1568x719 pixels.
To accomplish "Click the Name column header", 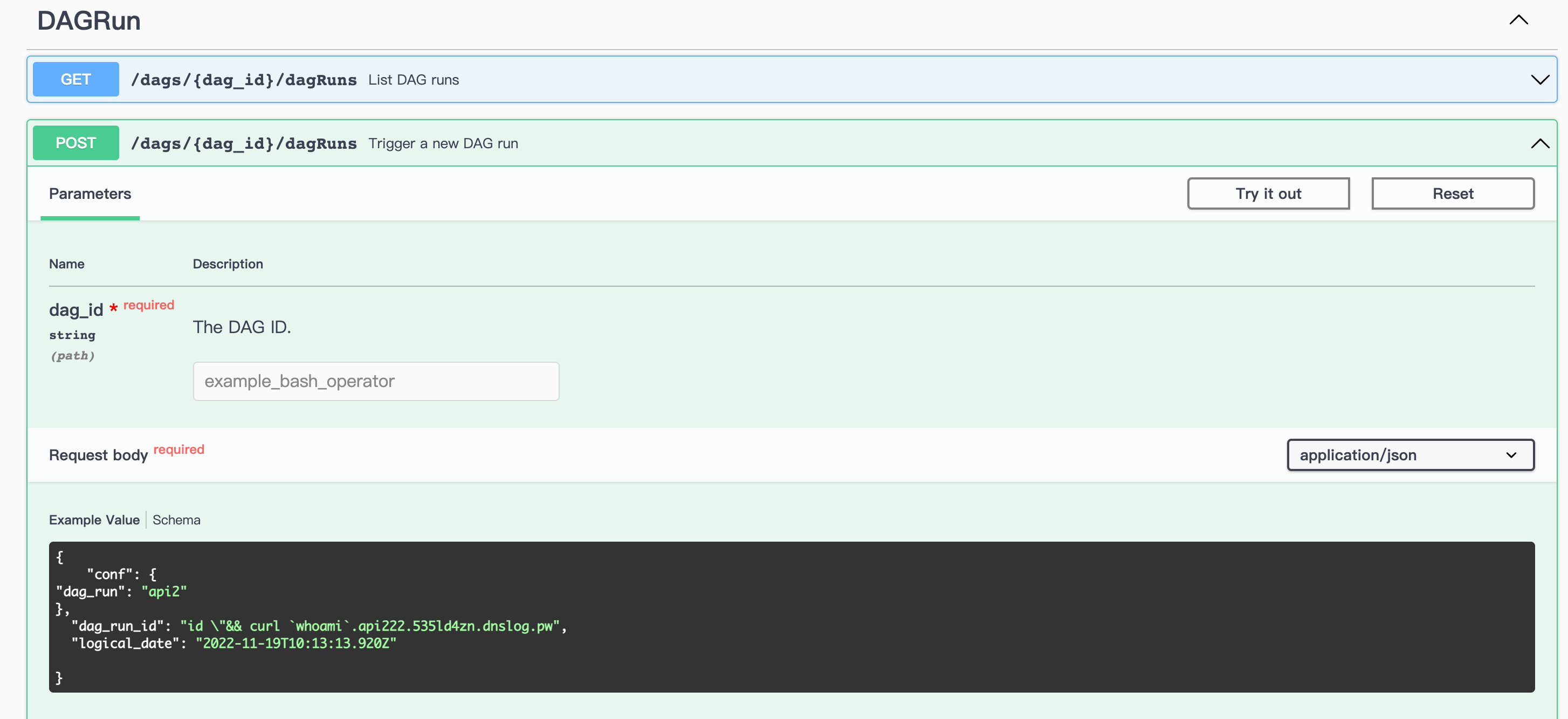I will click(x=67, y=264).
